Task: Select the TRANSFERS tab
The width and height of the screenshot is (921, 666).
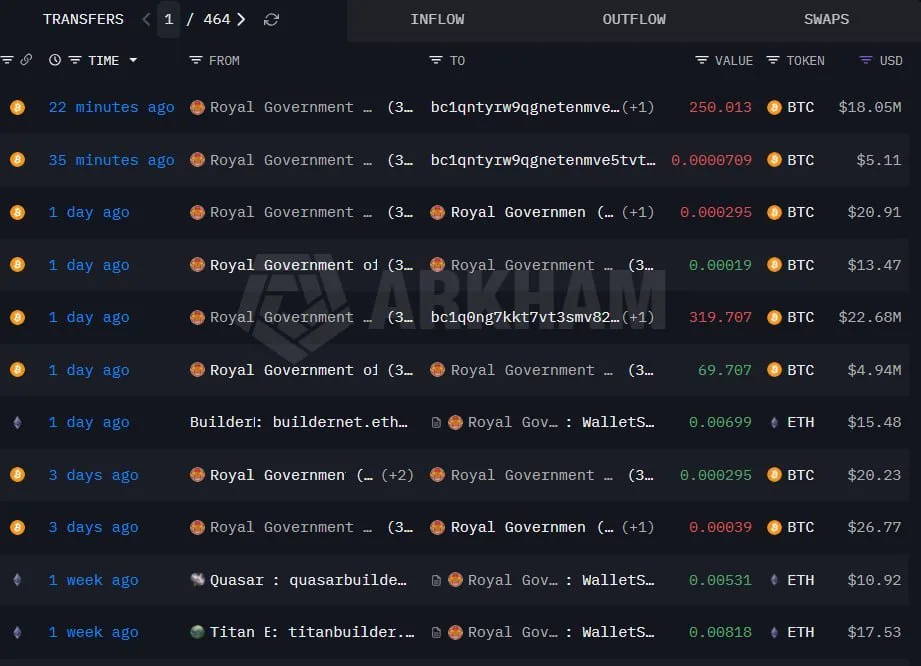Action: [83, 19]
